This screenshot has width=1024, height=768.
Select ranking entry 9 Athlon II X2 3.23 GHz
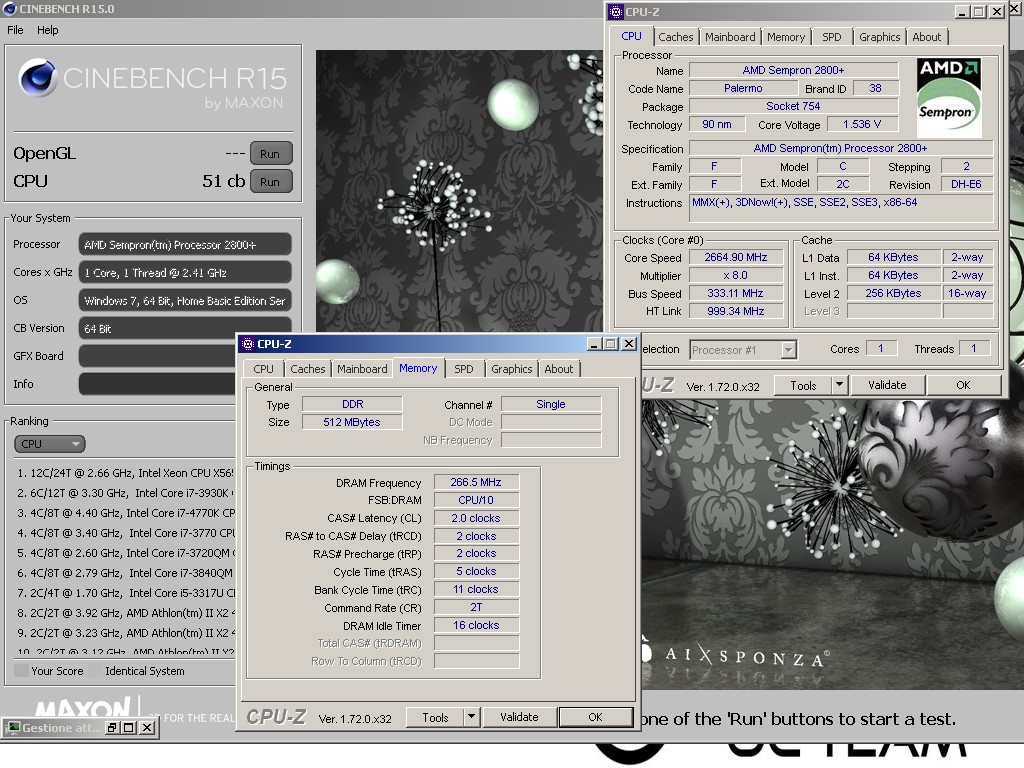coord(124,633)
